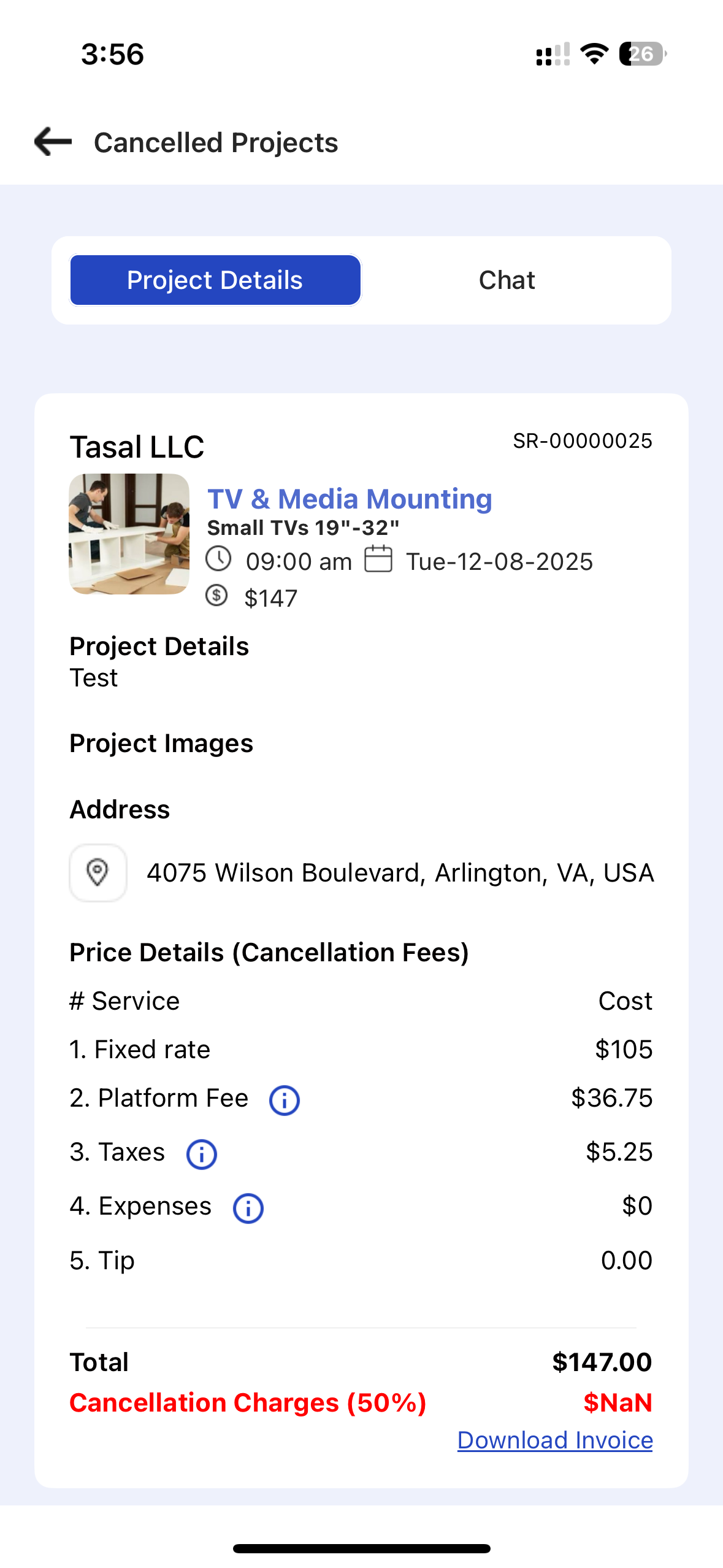Tap the SR-00000025 reference number
The height and width of the screenshot is (1568, 723).
point(583,440)
